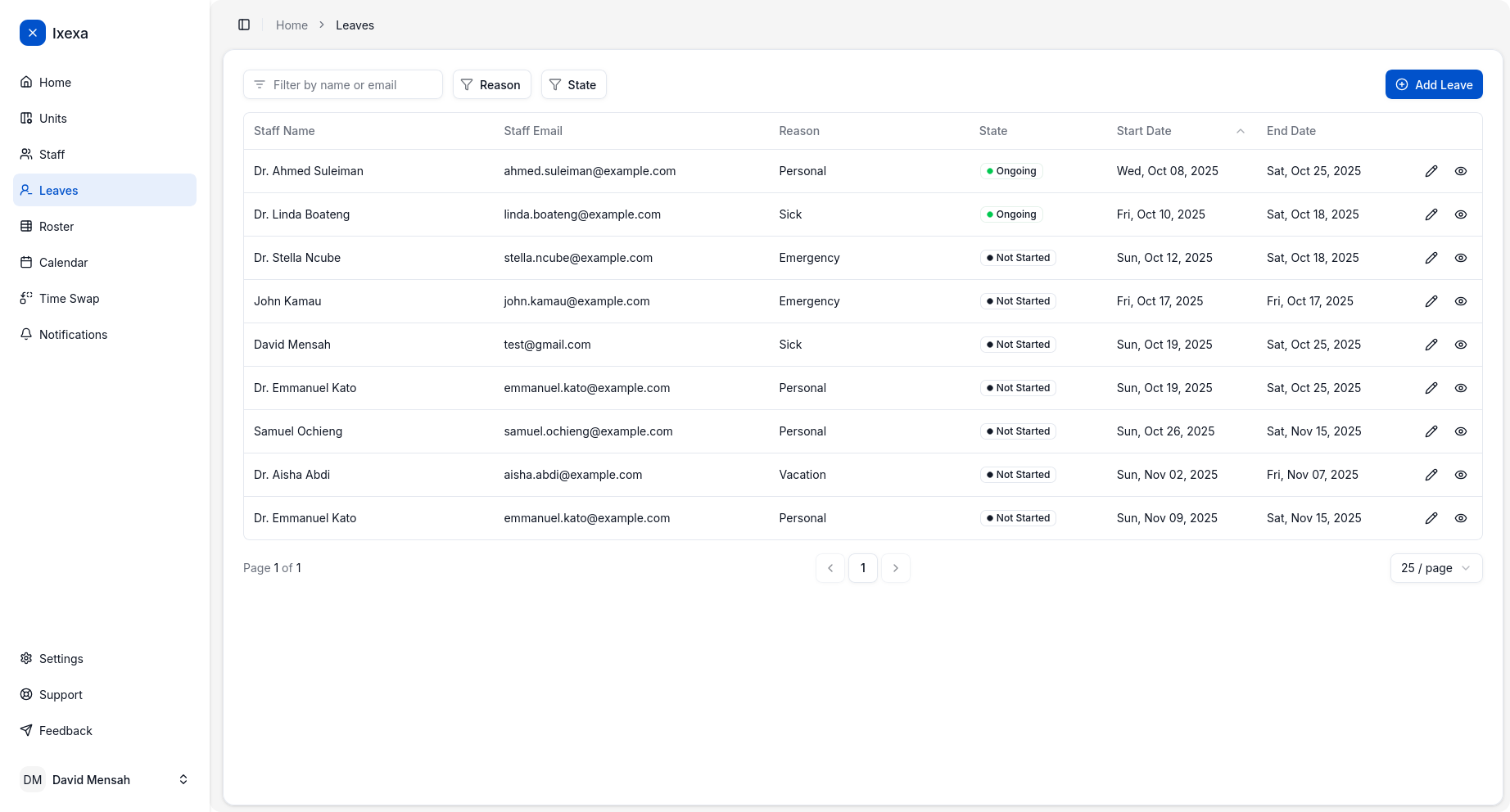Open the State filter dropdown
Viewport: 1510px width, 812px height.
point(573,85)
